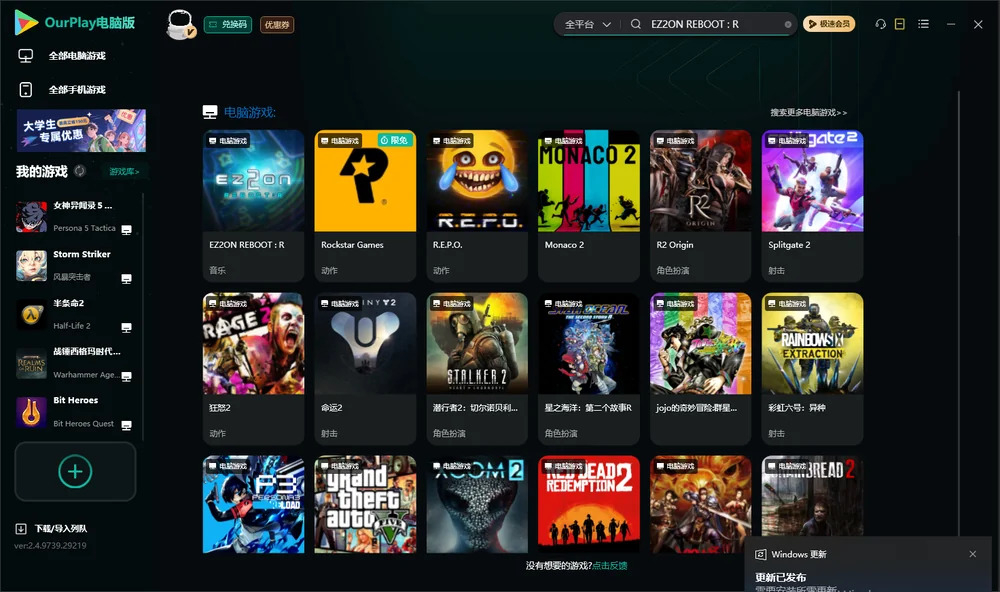This screenshot has height=592, width=1000.
Task: Open the 游戏库> link
Action: (x=124, y=172)
